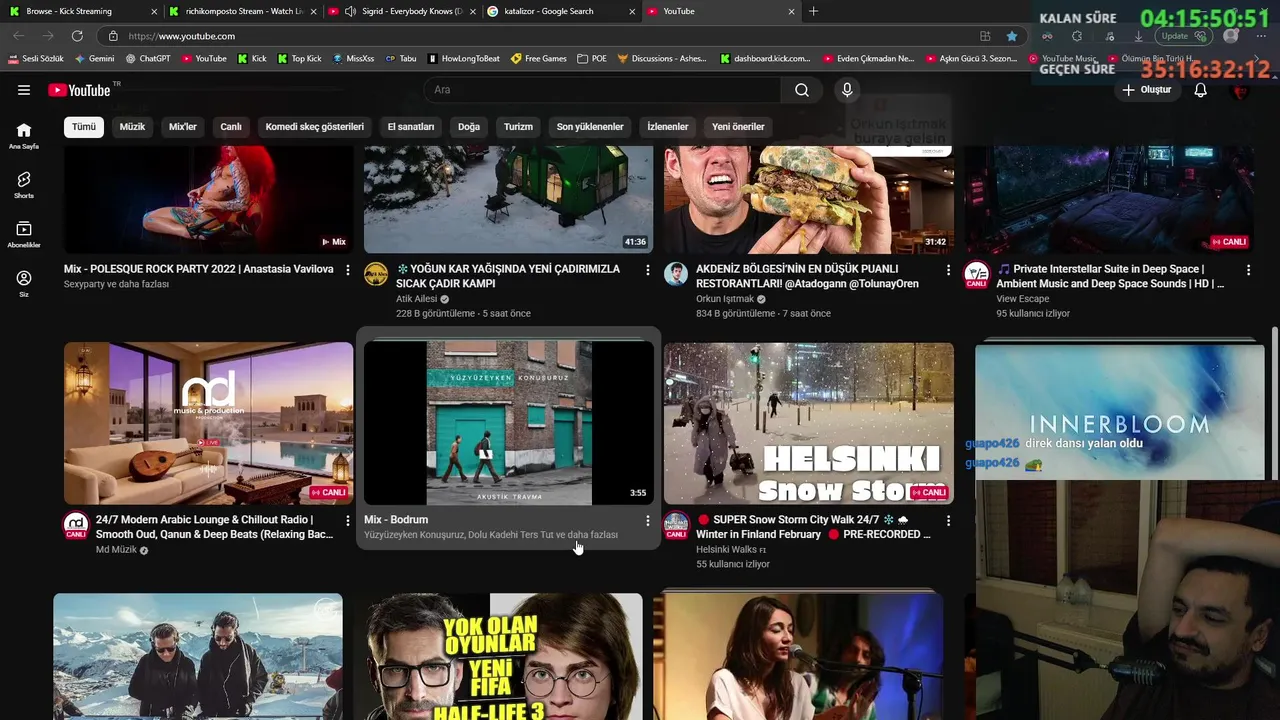This screenshot has height=720, width=1280.
Task: Open HELSINKI Snow Storm thumbnail
Action: pyautogui.click(x=809, y=423)
